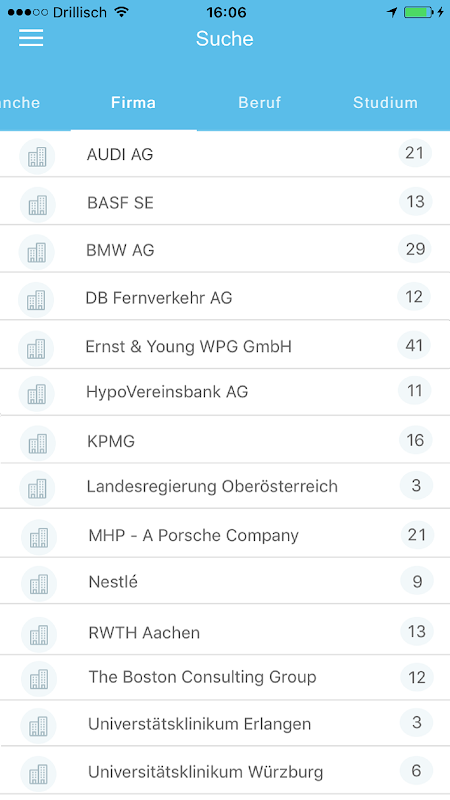
Task: Tap the battery indicator in status bar
Action: pyautogui.click(x=418, y=12)
